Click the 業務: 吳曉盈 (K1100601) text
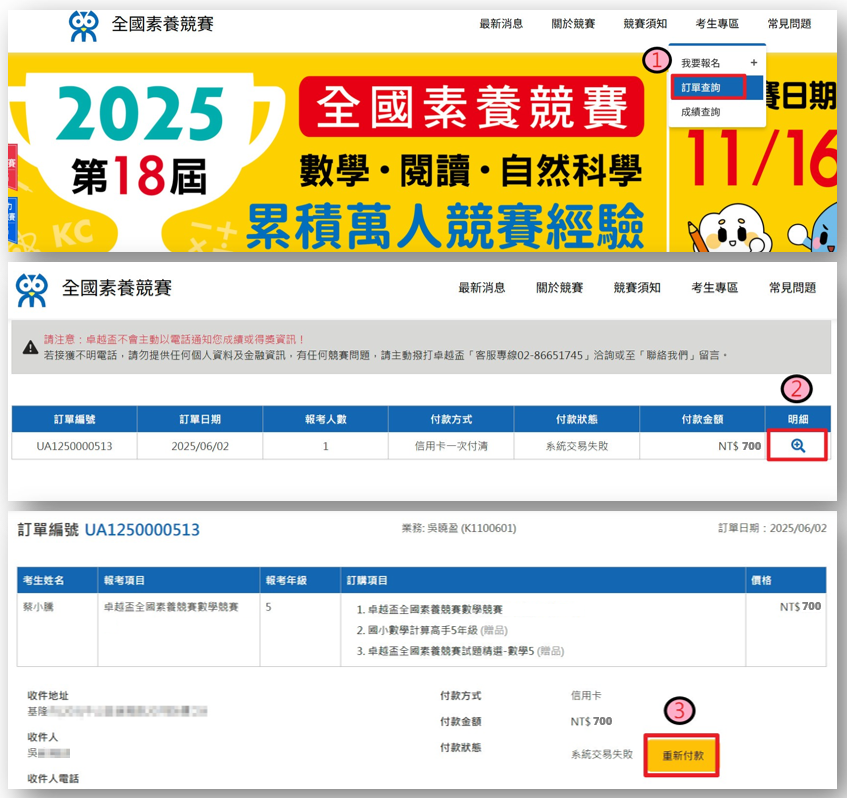The image size is (847, 798). click(459, 528)
